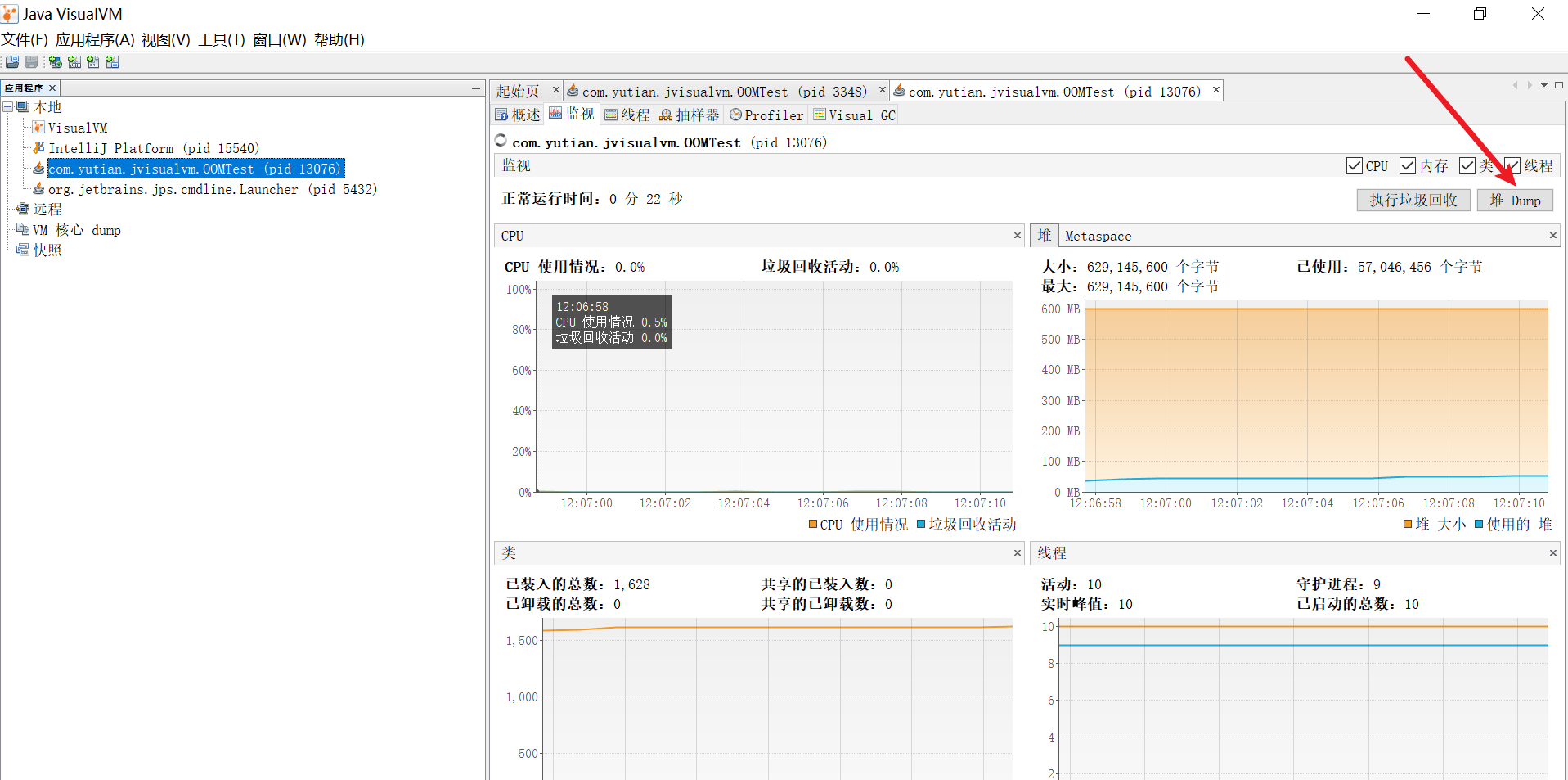
Task: Close the CPU chart panel
Action: [1018, 236]
